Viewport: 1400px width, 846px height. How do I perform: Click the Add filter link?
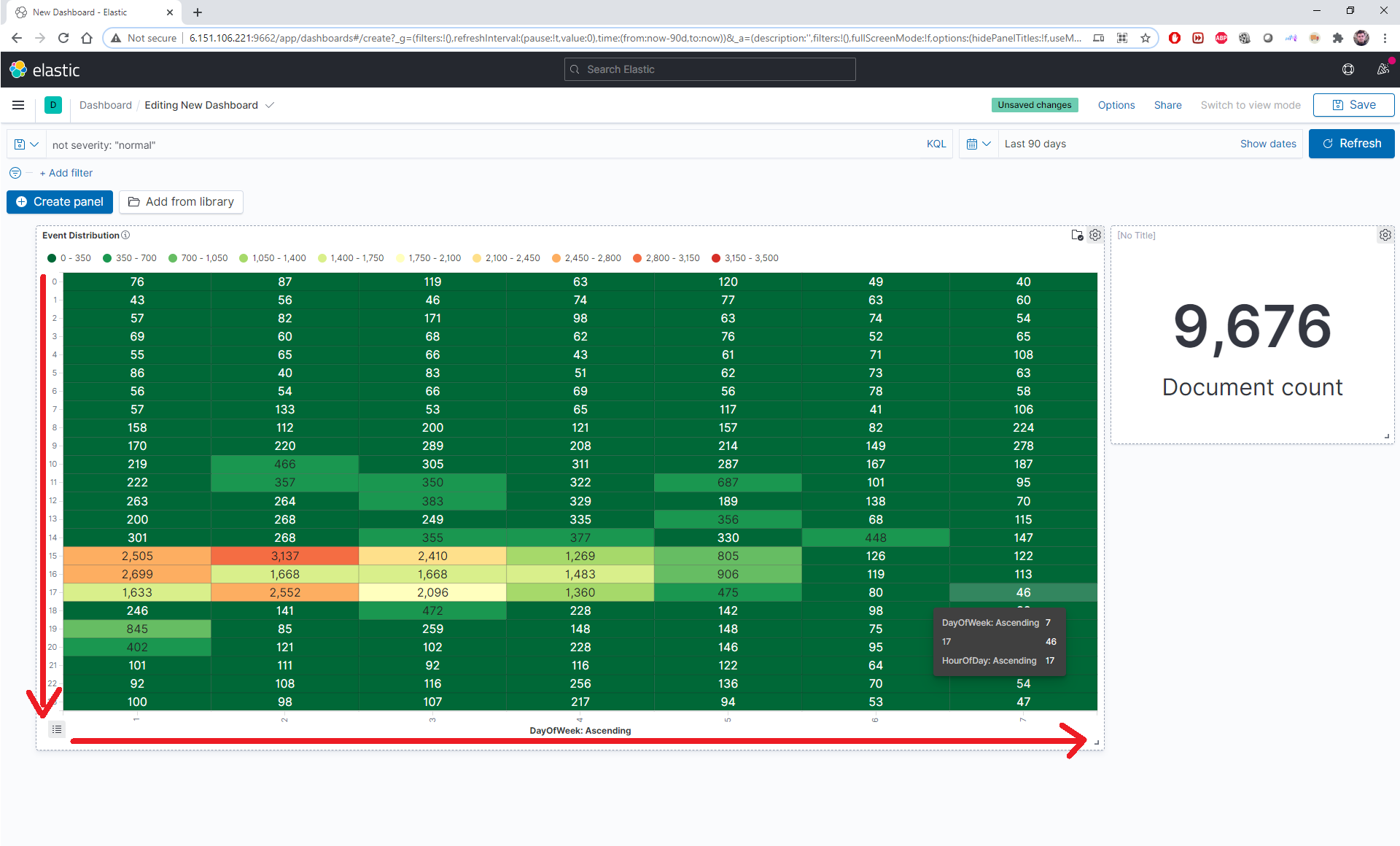(66, 173)
